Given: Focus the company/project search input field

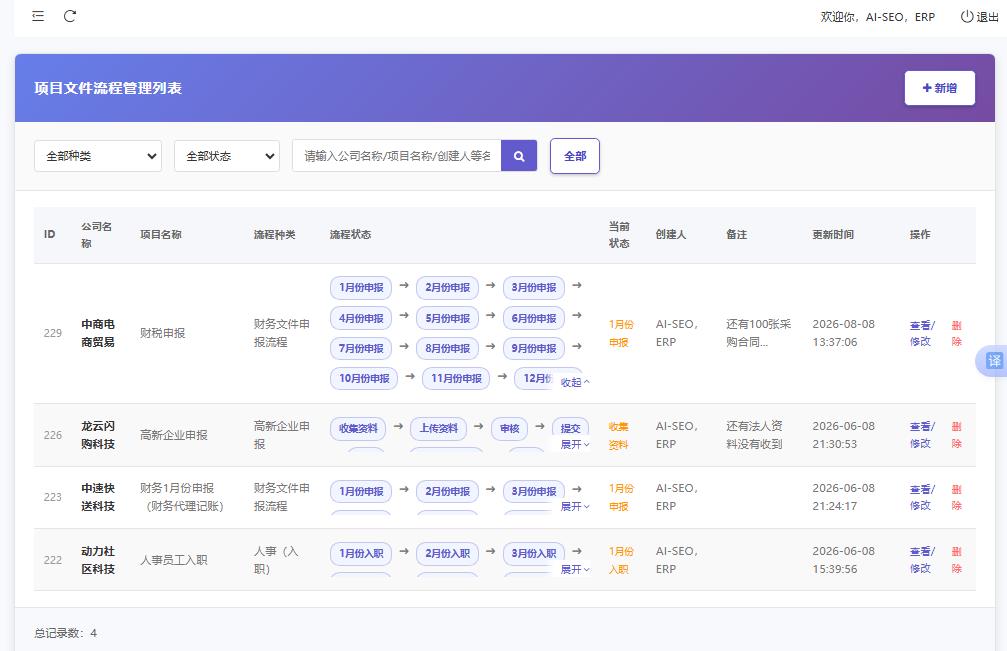Looking at the screenshot, I should (x=397, y=156).
